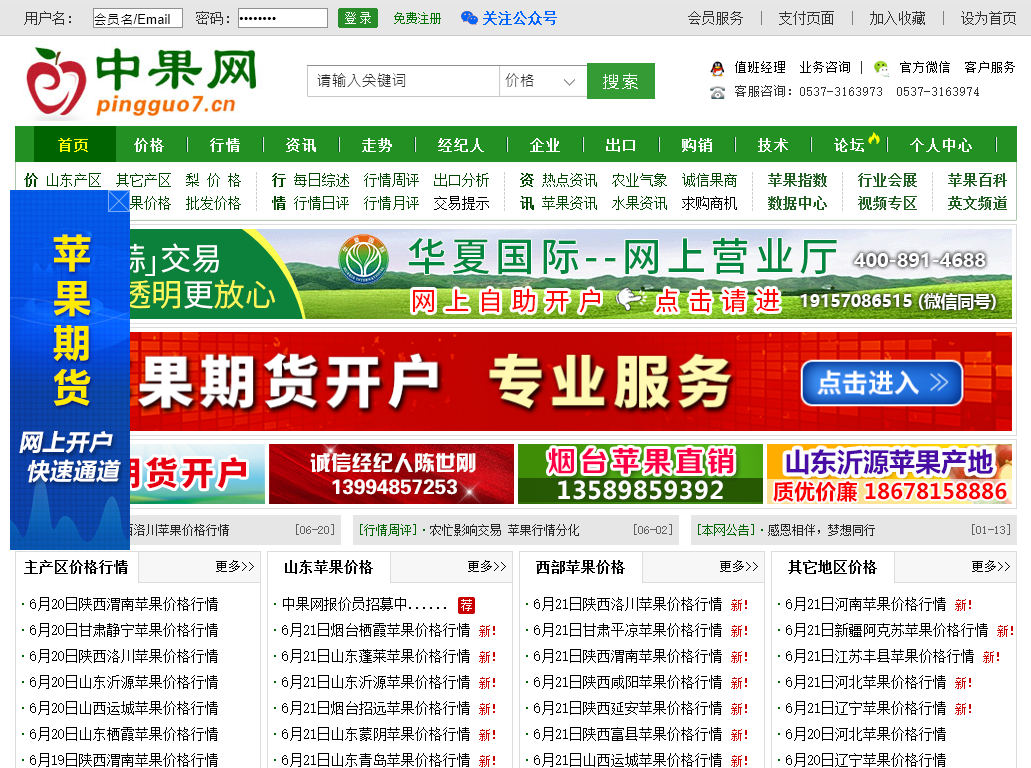Open the 每日综述 sub-menu link
Image resolution: width=1031 pixels, height=768 pixels.
coord(322,180)
